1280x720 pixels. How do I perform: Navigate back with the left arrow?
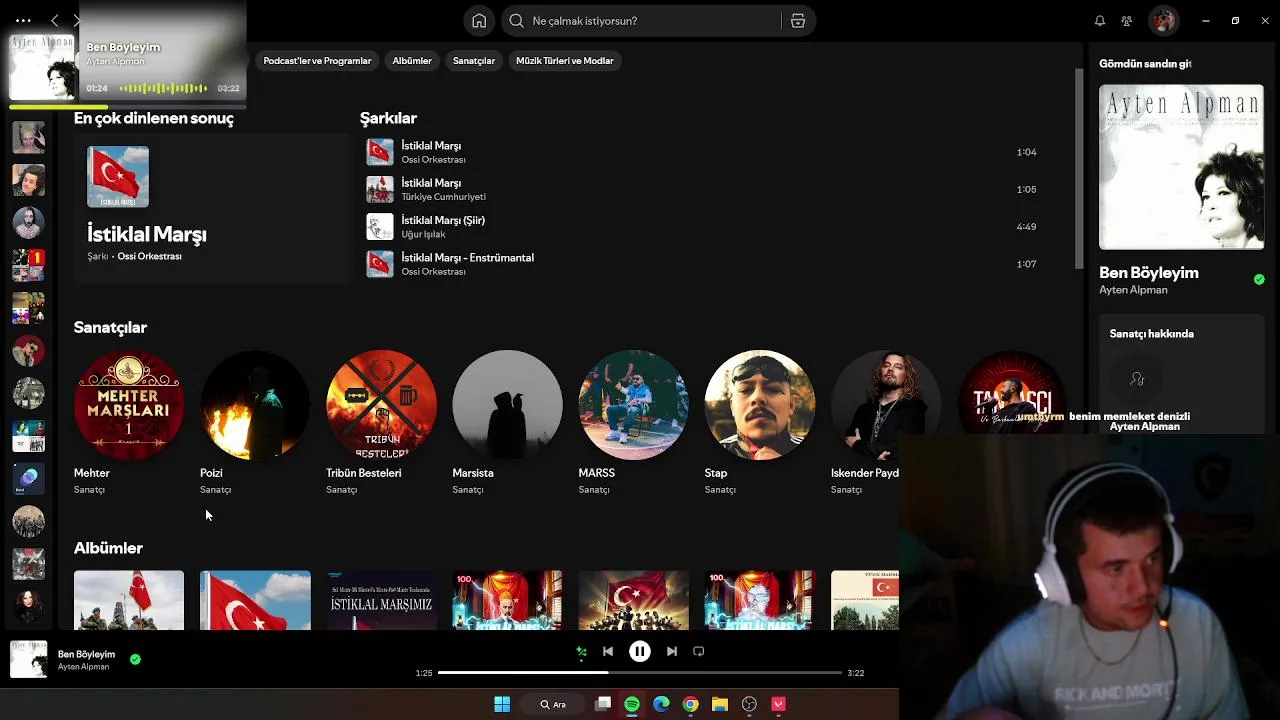click(x=55, y=20)
